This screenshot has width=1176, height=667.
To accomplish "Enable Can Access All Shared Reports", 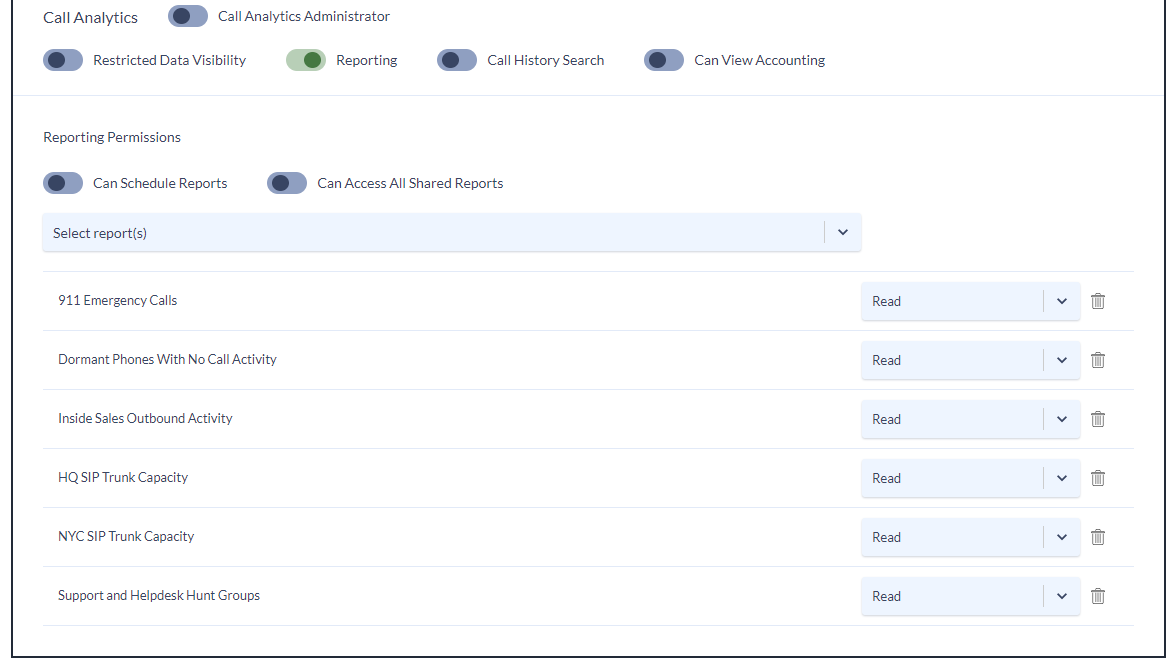I will [x=287, y=183].
